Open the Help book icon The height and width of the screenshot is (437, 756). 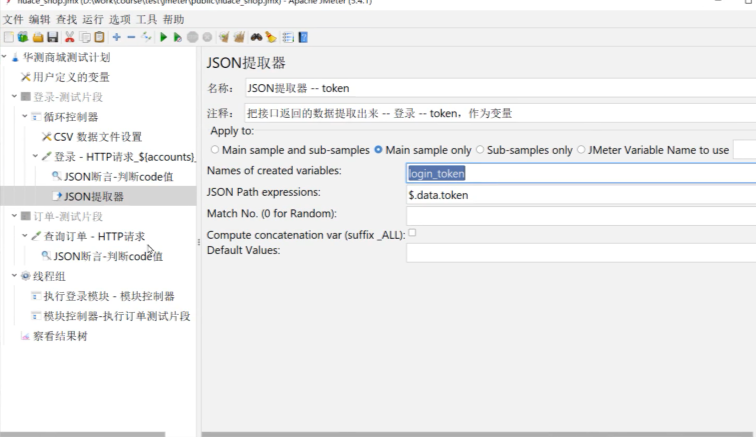pos(303,37)
